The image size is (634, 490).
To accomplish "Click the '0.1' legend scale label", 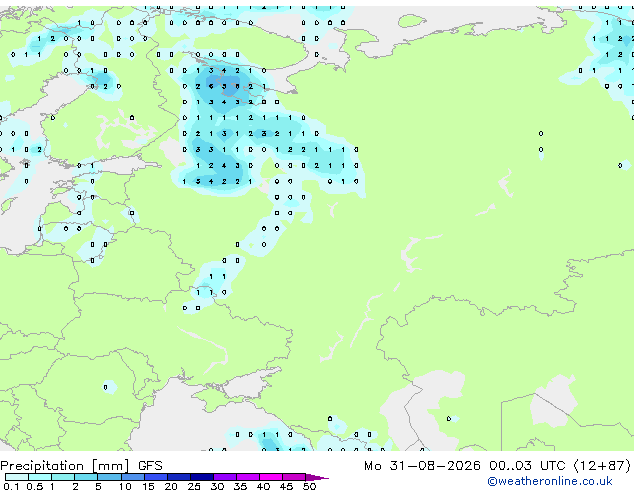I will tap(11, 486).
